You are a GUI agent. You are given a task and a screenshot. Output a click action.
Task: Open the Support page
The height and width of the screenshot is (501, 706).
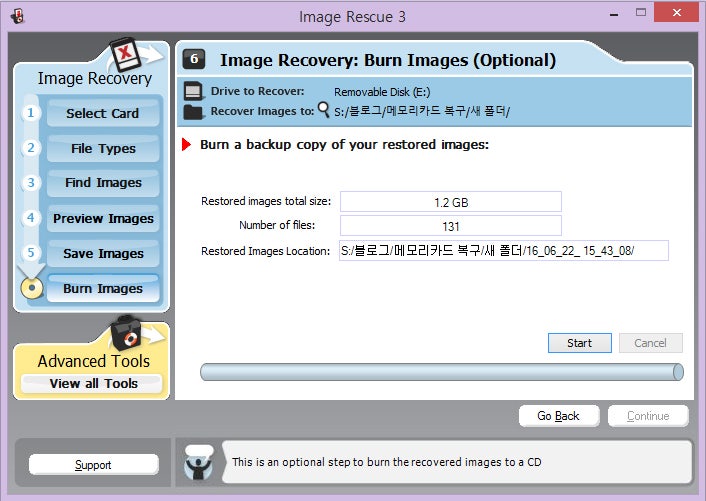94,465
